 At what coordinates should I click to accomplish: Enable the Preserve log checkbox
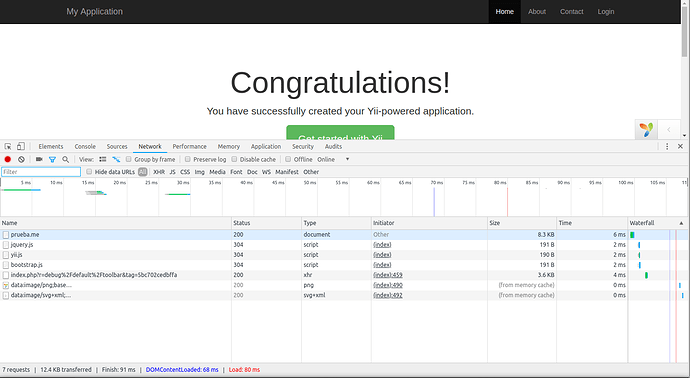(x=187, y=159)
